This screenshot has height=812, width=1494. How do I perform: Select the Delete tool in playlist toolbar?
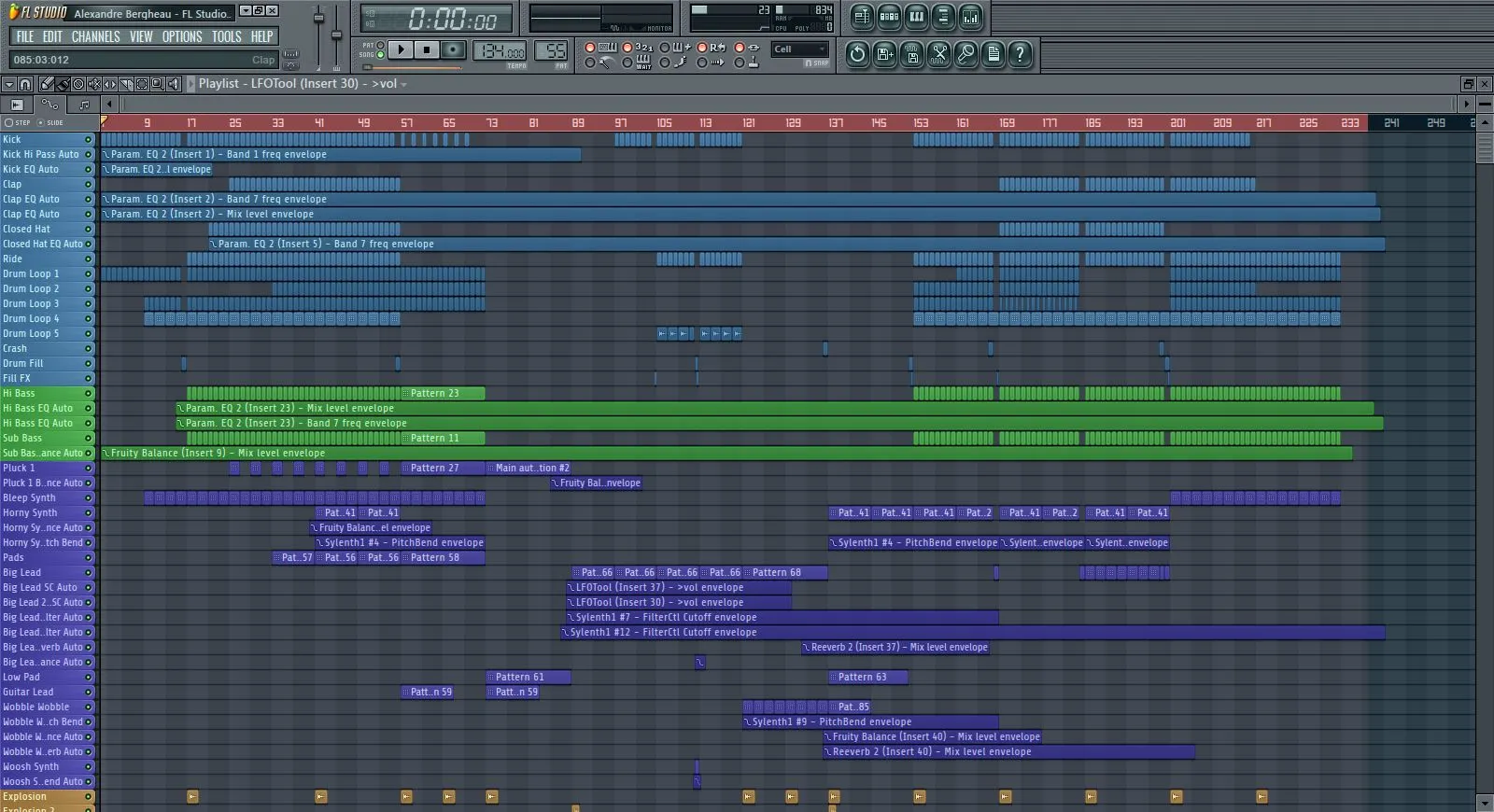(x=78, y=84)
